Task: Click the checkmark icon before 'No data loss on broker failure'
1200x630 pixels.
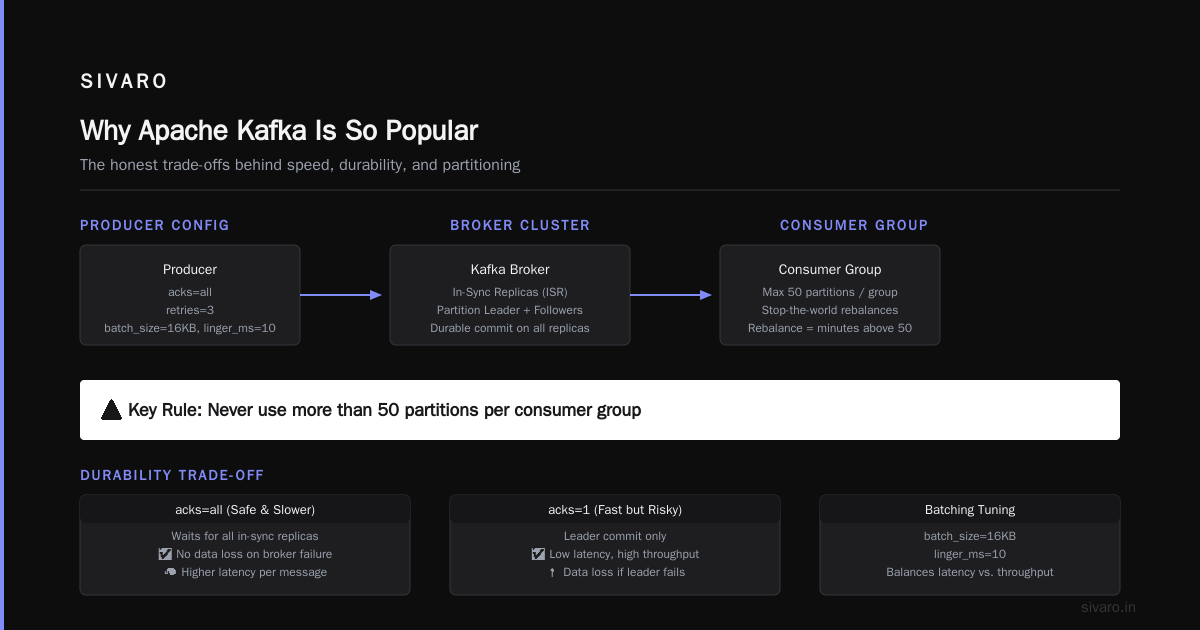Action: coord(165,554)
